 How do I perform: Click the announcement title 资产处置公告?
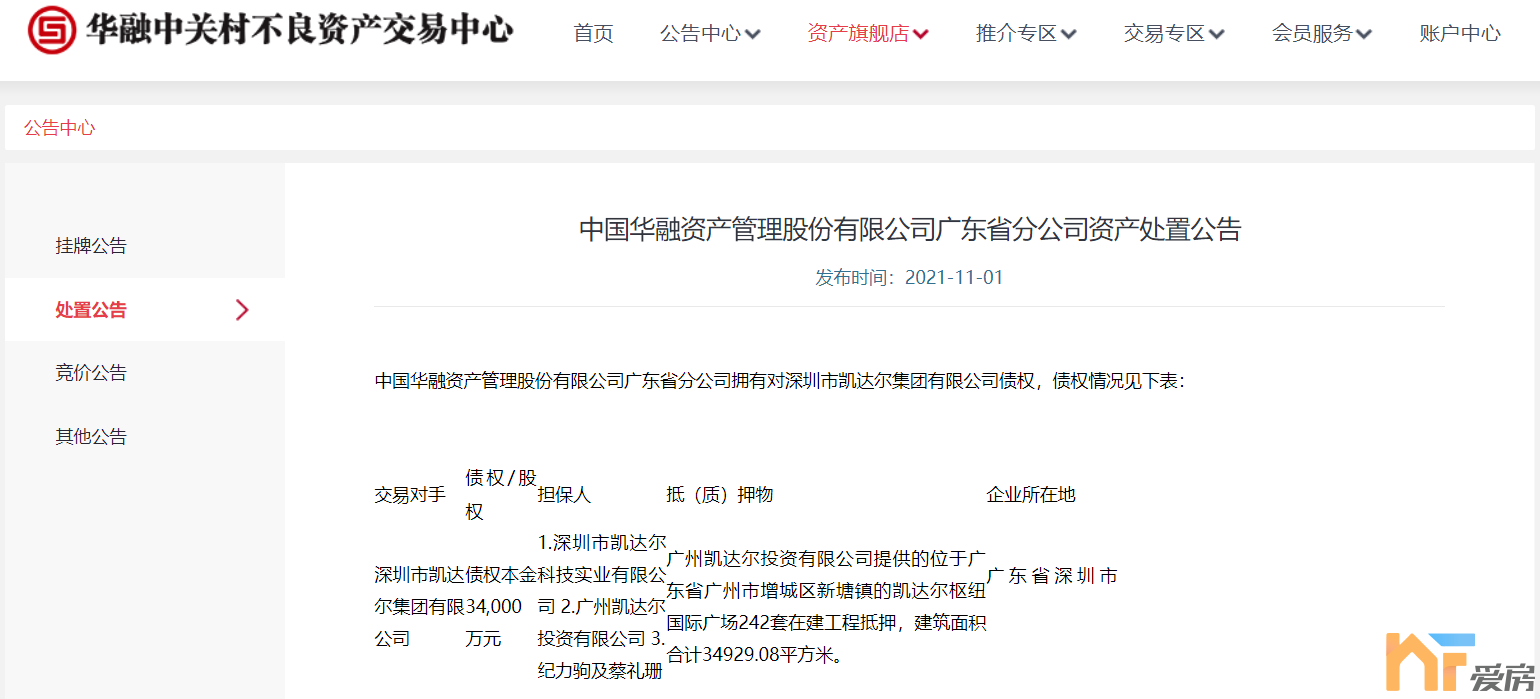click(910, 229)
